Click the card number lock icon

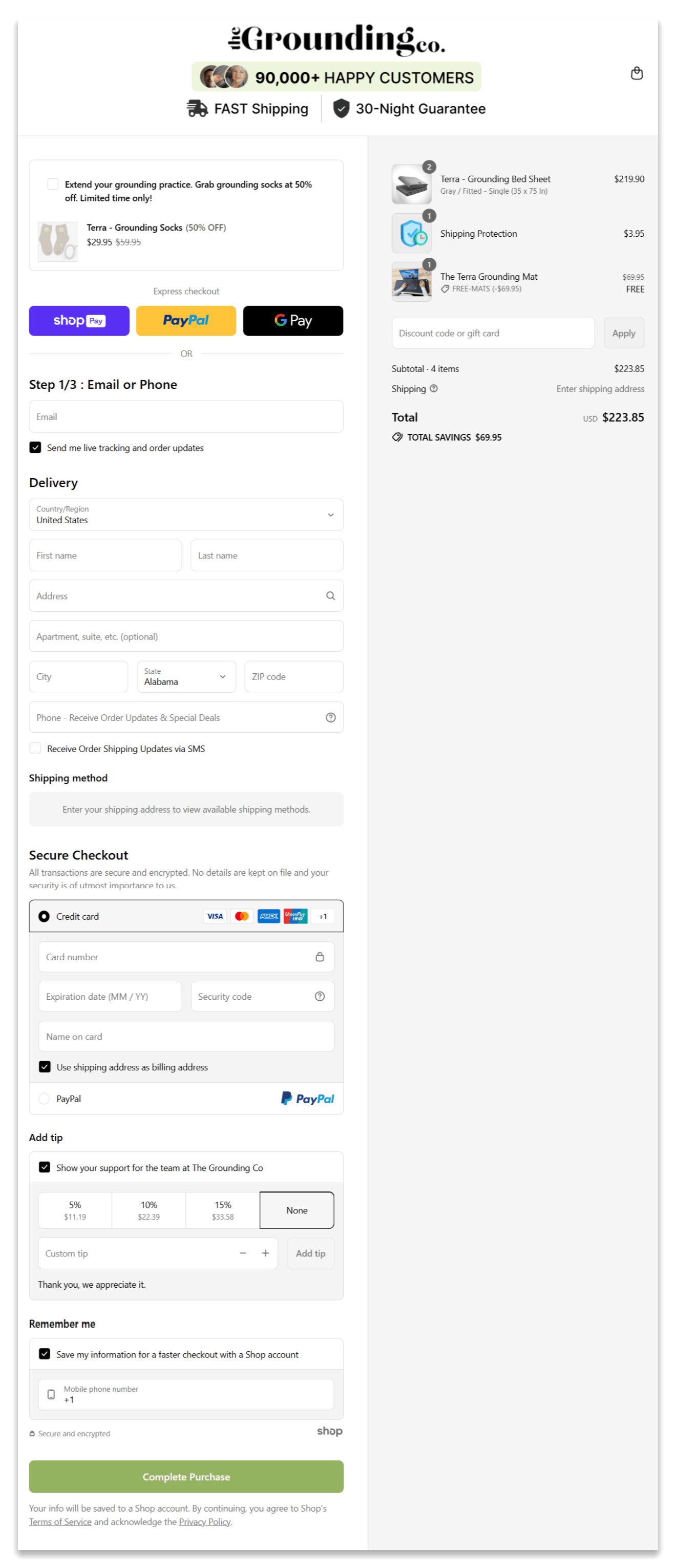click(x=320, y=957)
